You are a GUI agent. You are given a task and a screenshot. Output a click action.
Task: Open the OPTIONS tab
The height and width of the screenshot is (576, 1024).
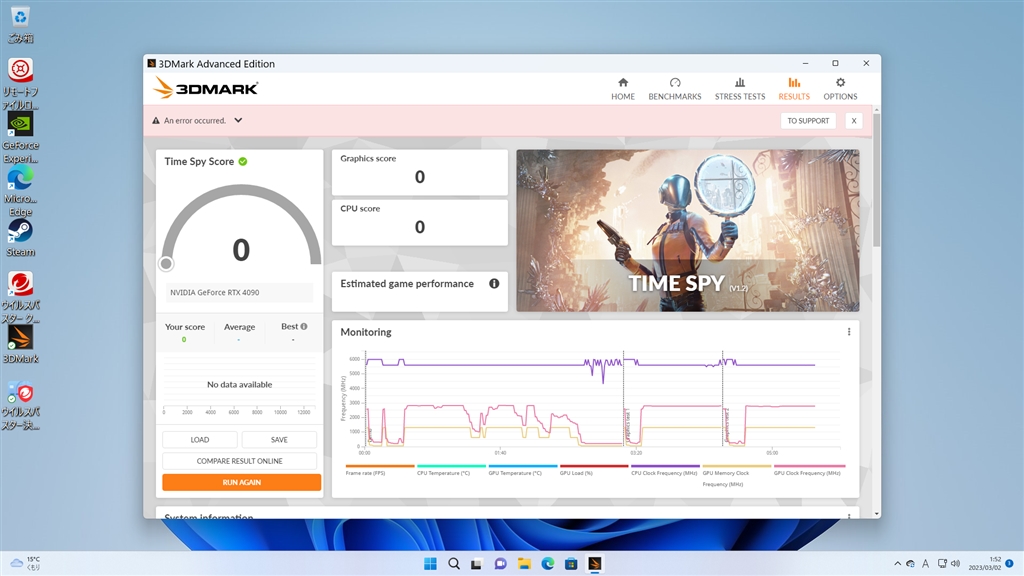(x=840, y=89)
